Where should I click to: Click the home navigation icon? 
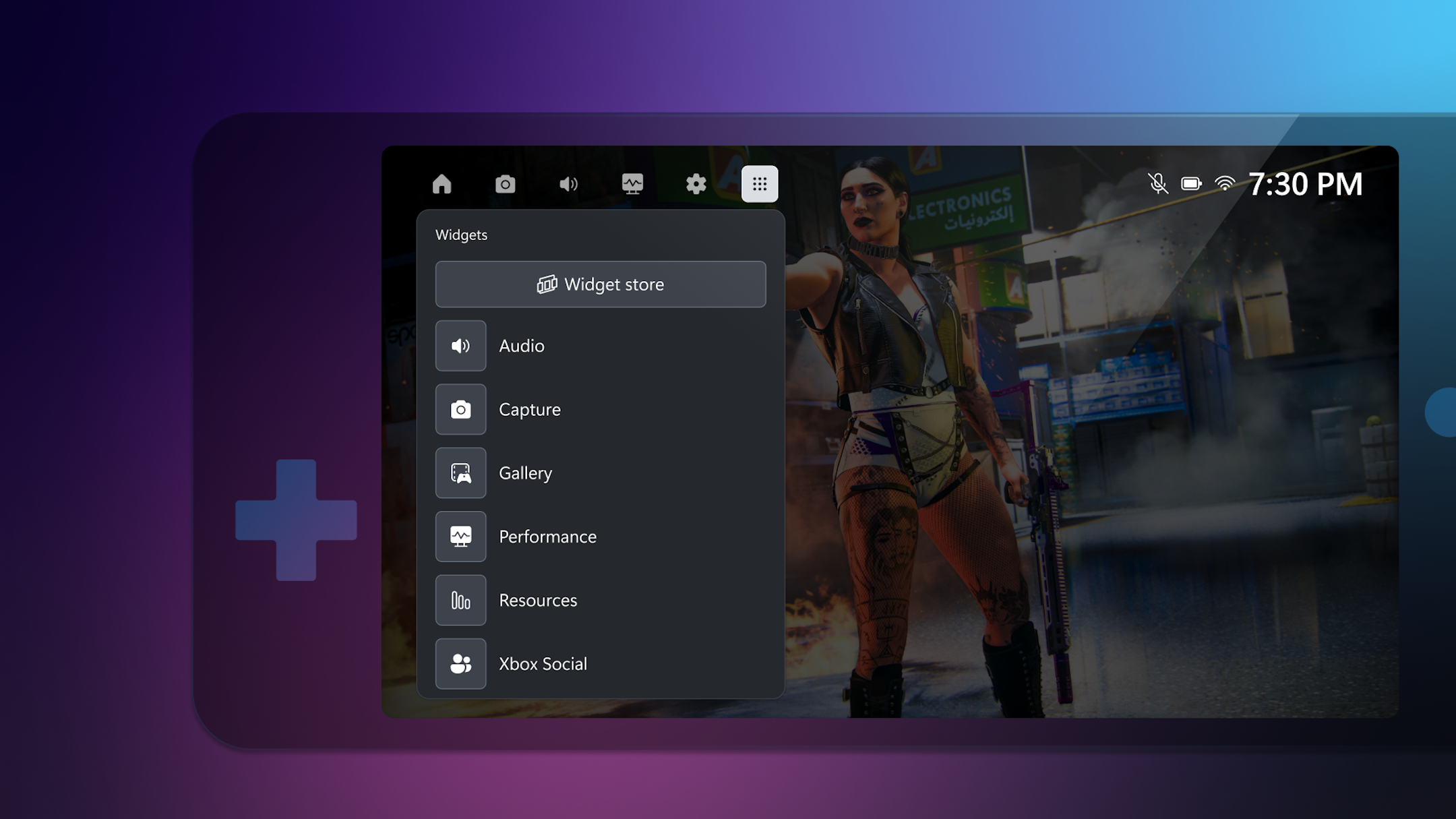coord(442,183)
